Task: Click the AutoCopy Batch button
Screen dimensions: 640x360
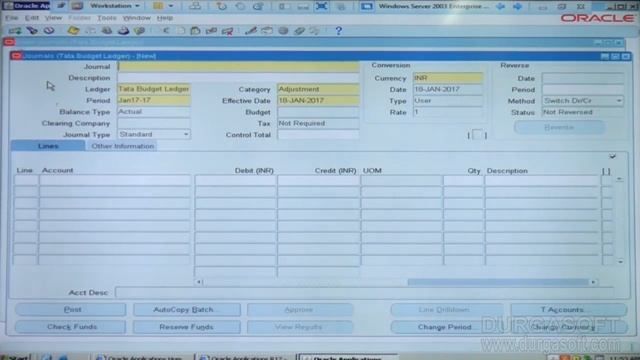Action: coord(187,310)
